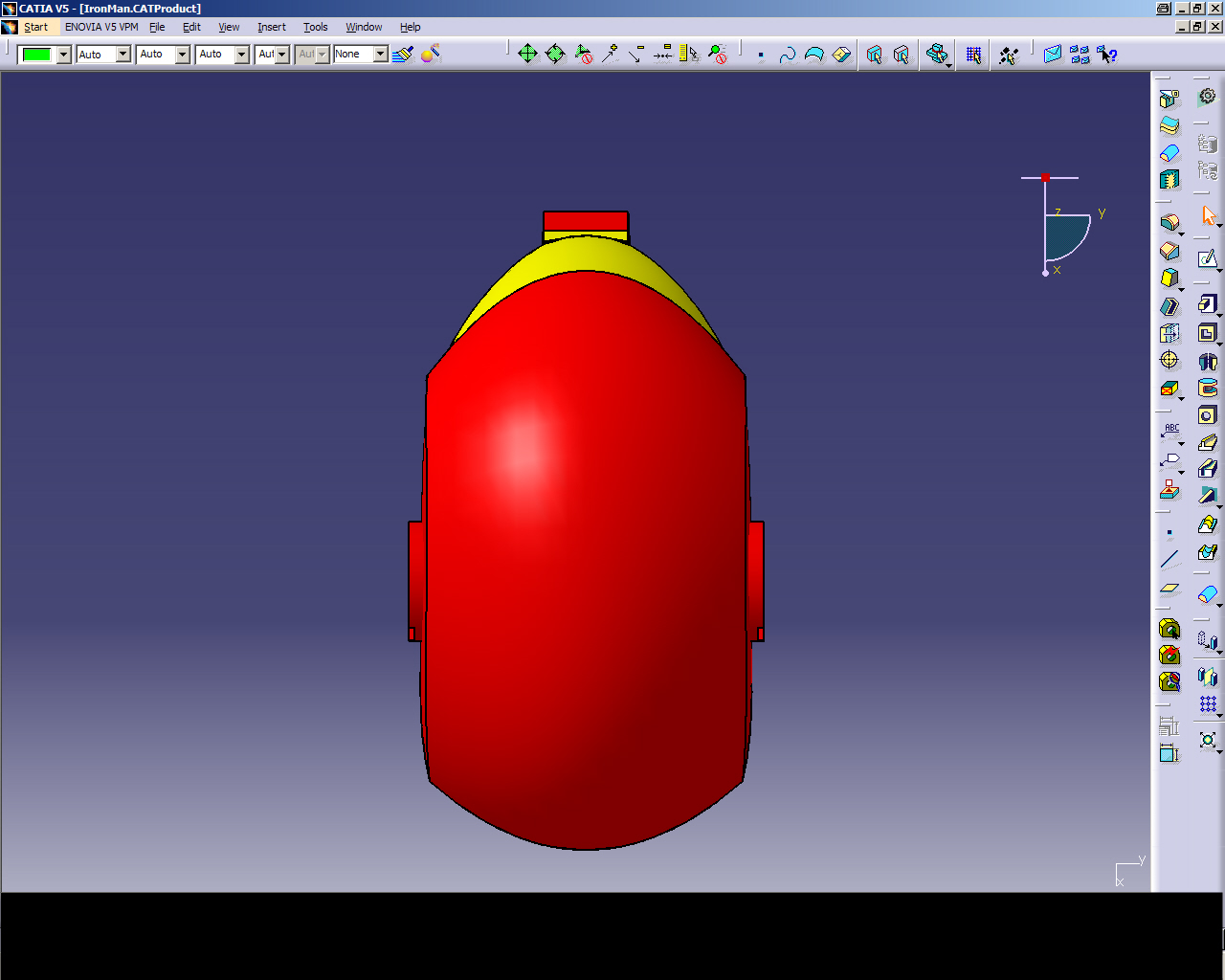Open the Insert menu
1225x980 pixels.
[x=272, y=27]
